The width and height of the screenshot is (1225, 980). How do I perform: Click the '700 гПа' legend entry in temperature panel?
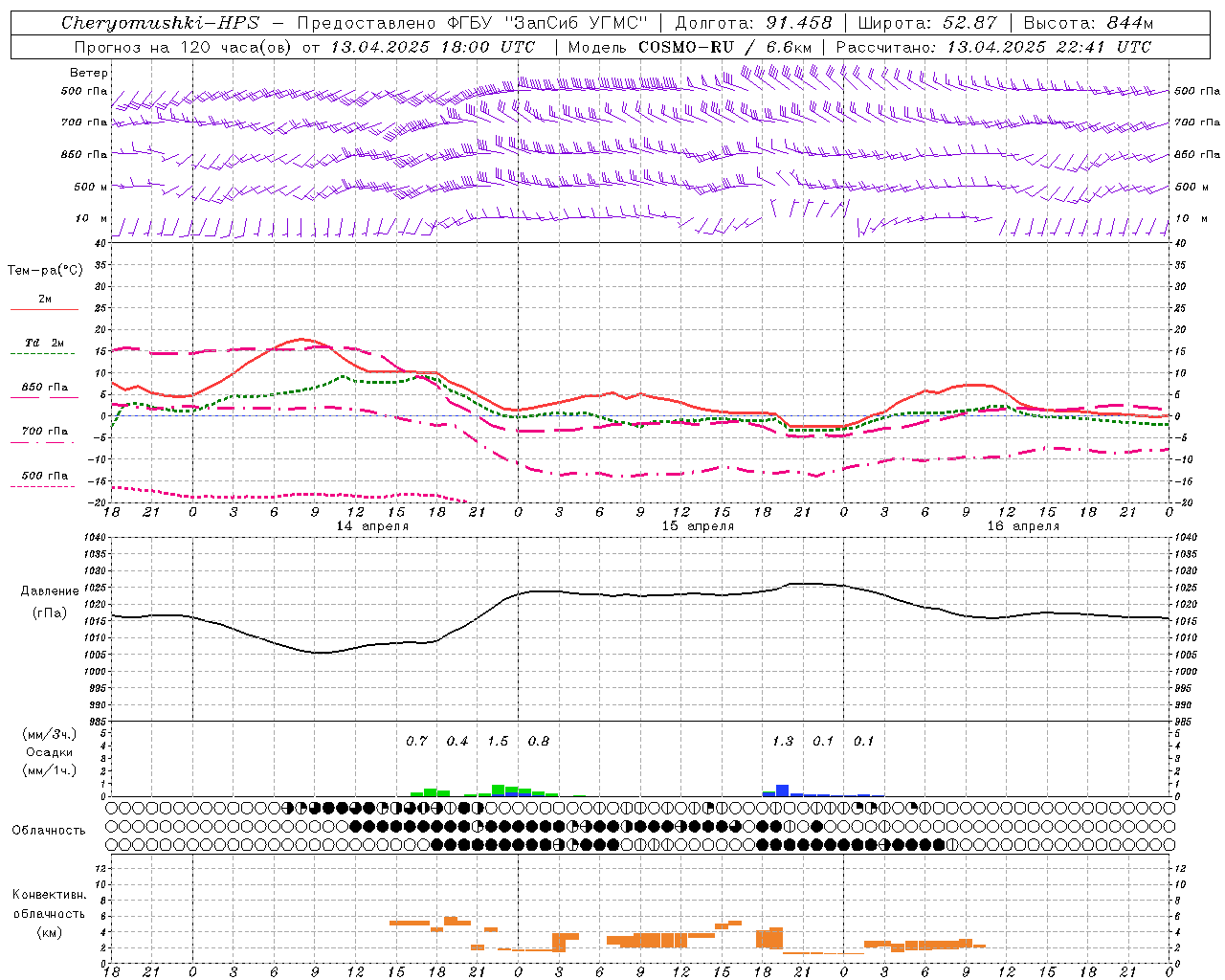point(45,431)
